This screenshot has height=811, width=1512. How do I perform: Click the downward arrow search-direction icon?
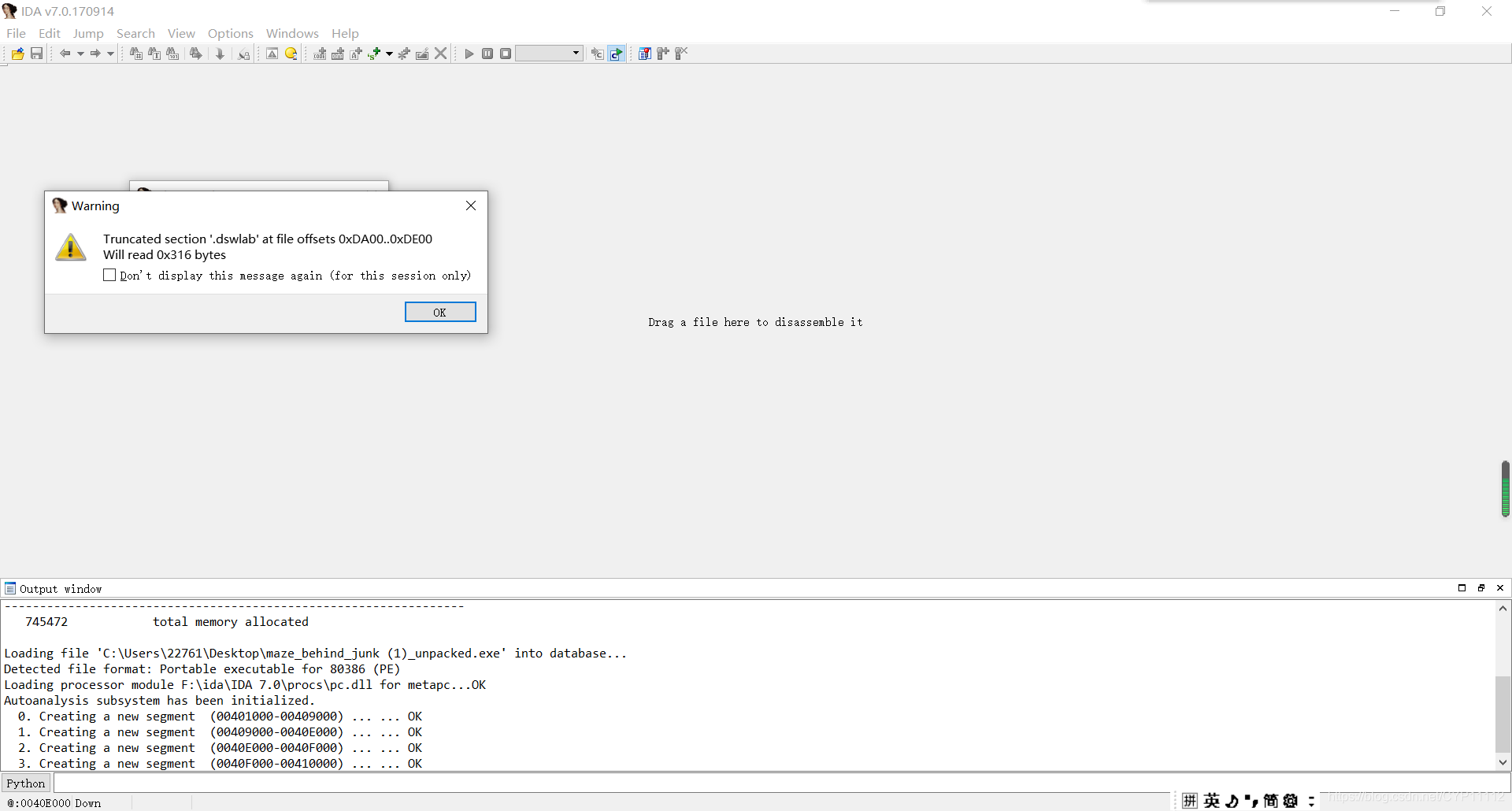click(220, 54)
